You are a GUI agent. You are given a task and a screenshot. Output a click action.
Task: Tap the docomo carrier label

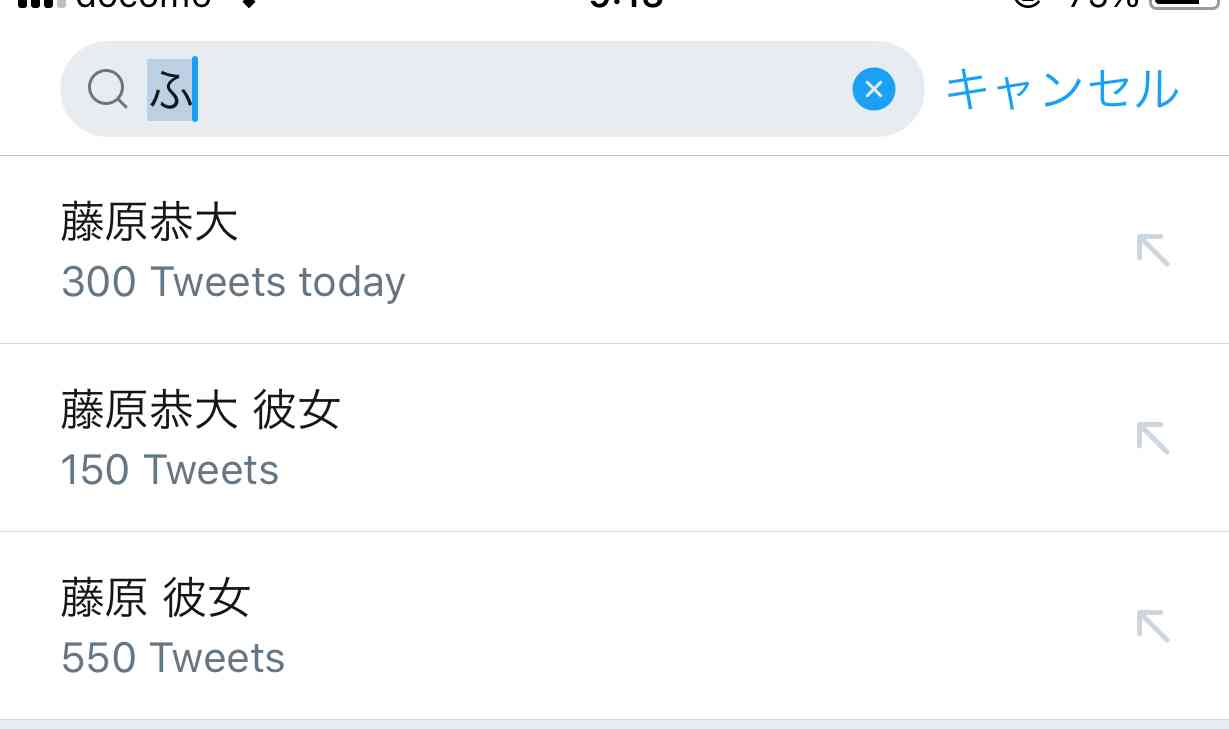(144, 3)
